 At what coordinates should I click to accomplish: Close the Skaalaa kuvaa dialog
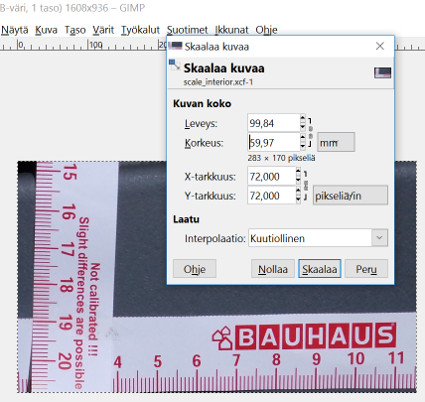pos(380,46)
